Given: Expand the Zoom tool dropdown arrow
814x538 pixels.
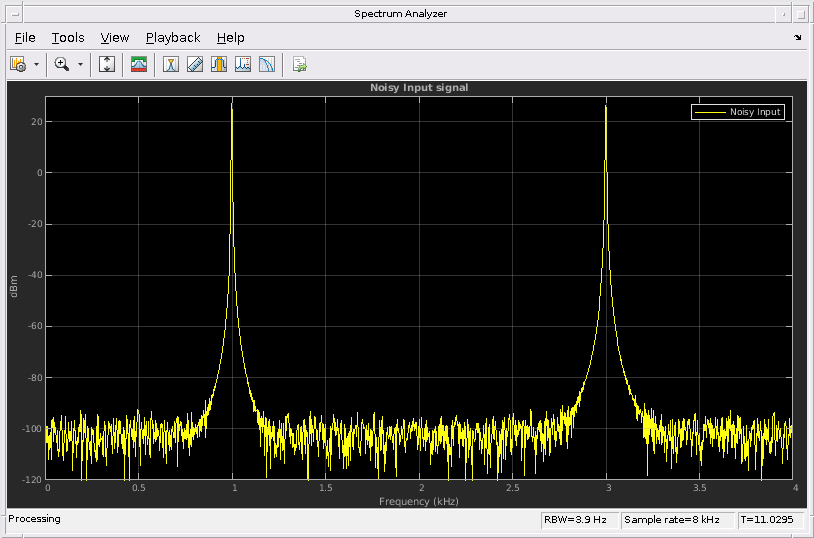Looking at the screenshot, I should [80, 64].
